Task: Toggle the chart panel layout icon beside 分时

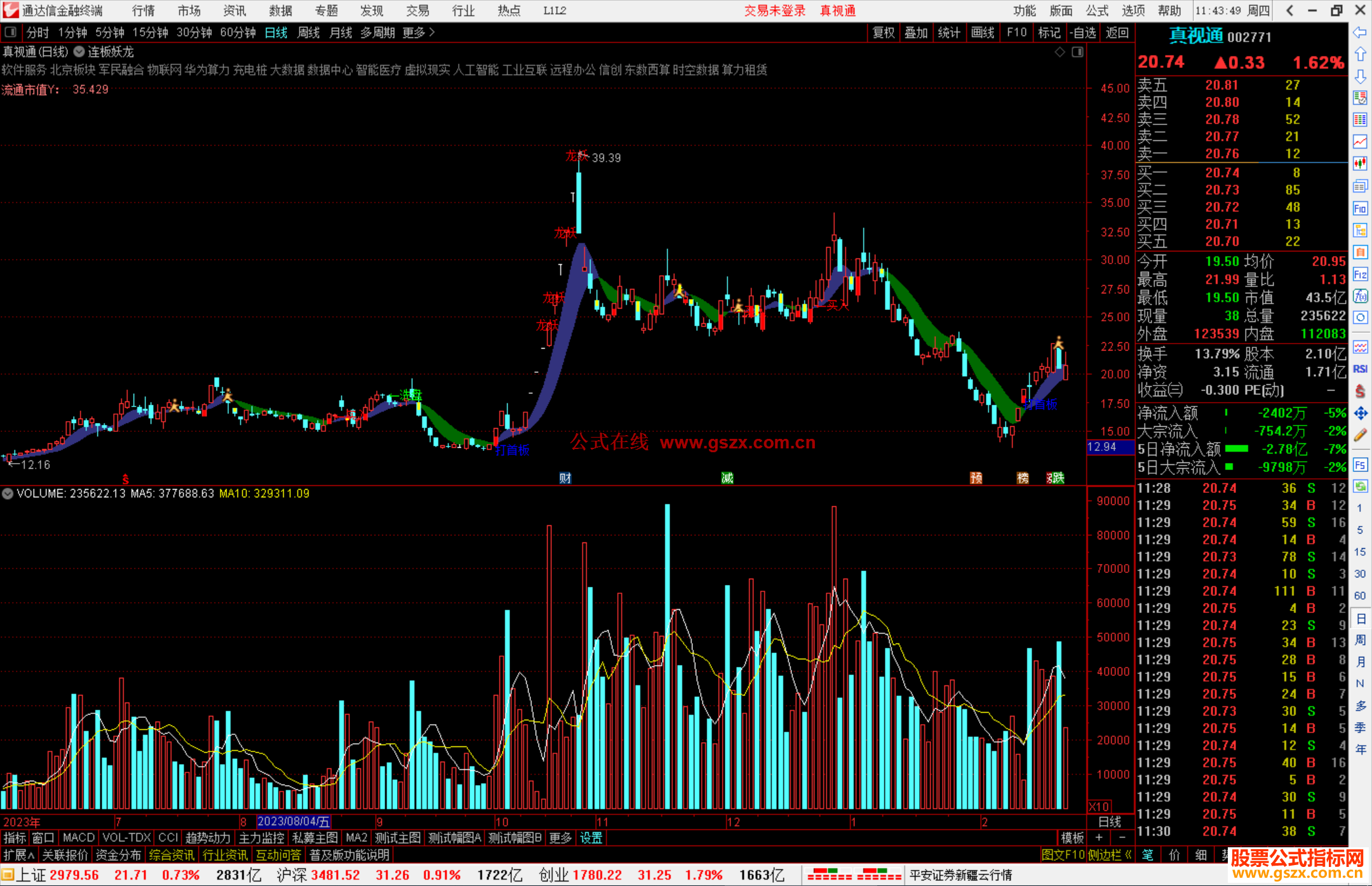Action: (x=11, y=32)
